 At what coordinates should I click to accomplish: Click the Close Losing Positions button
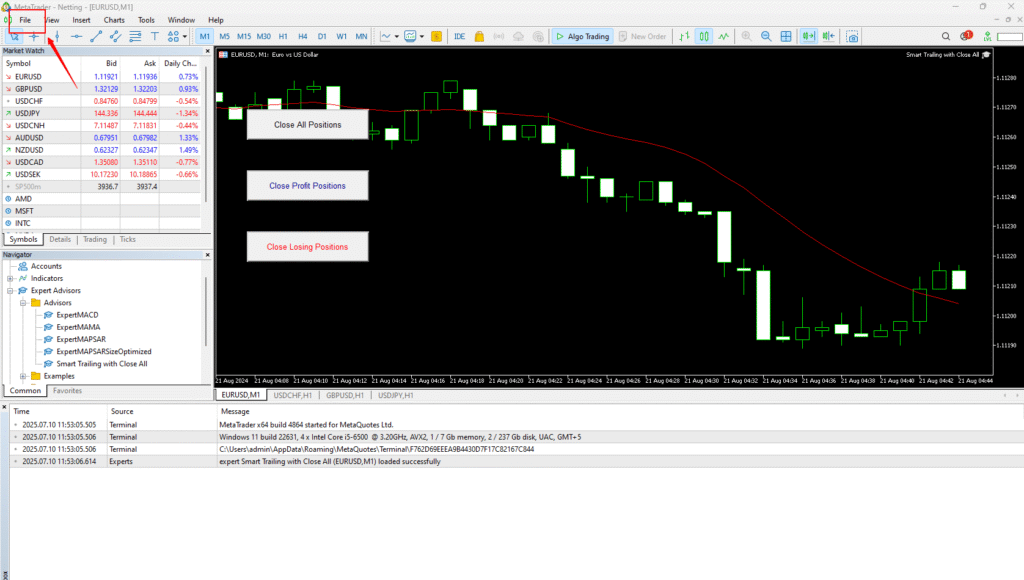(x=308, y=247)
